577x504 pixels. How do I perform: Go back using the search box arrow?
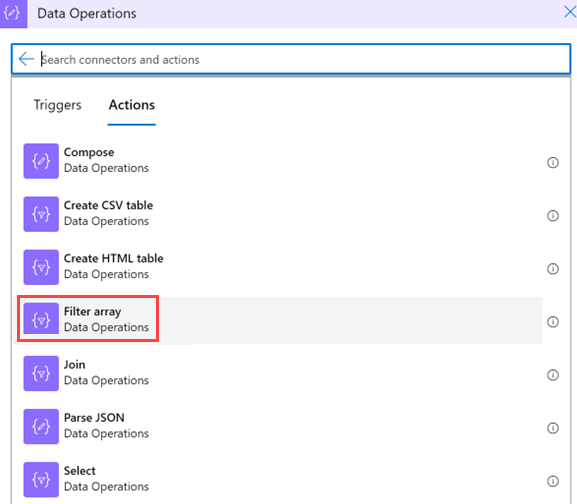pyautogui.click(x=26, y=59)
